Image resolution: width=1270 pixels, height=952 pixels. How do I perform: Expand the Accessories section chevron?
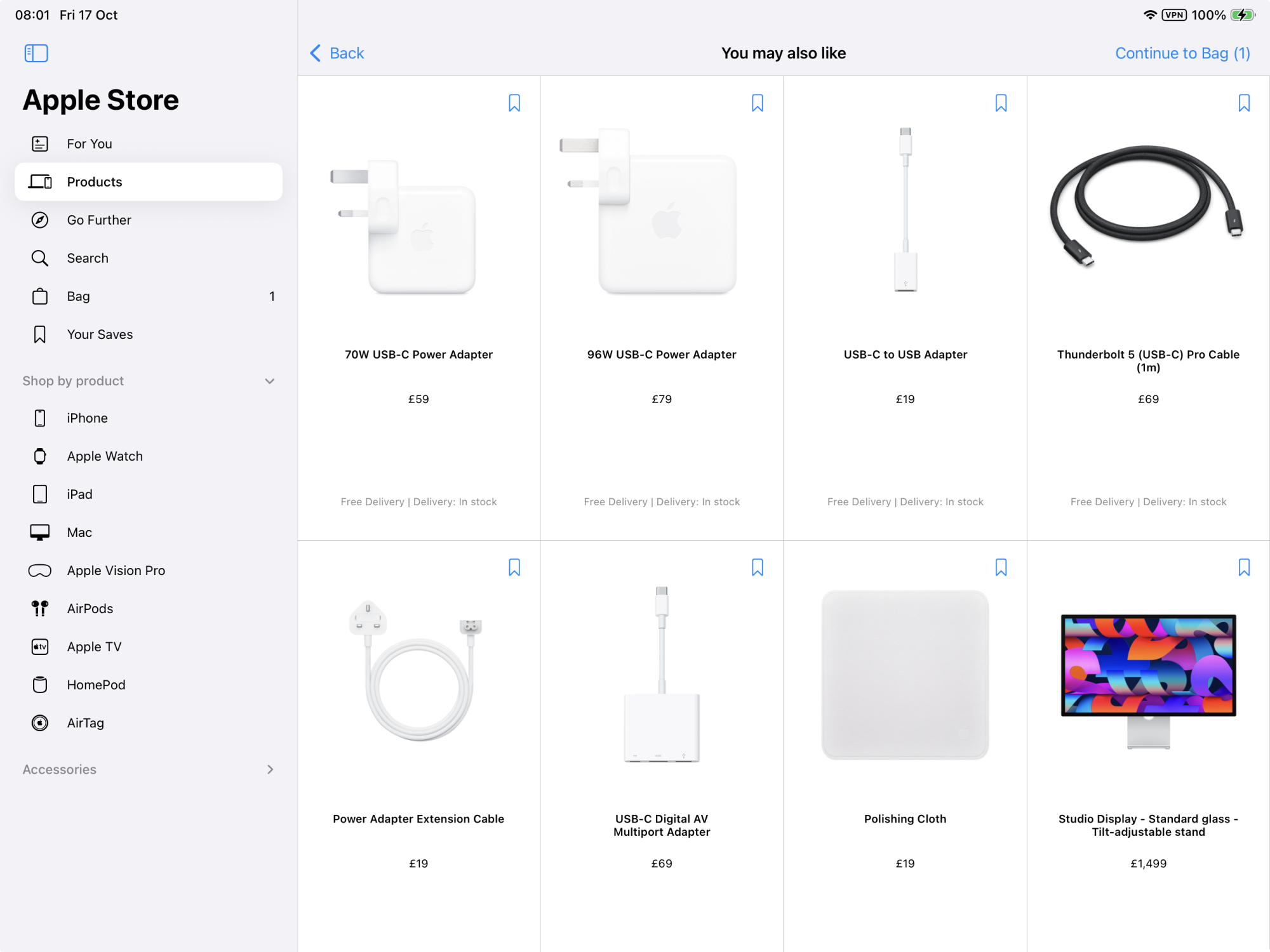point(270,769)
